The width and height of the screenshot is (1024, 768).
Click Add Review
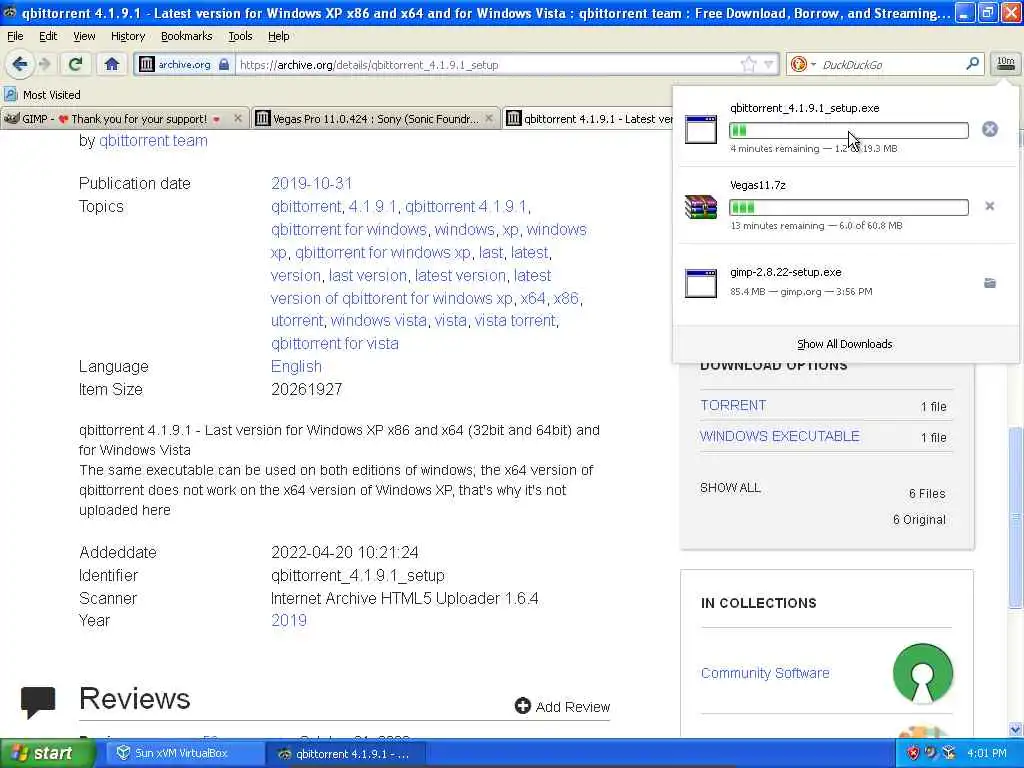(x=562, y=707)
